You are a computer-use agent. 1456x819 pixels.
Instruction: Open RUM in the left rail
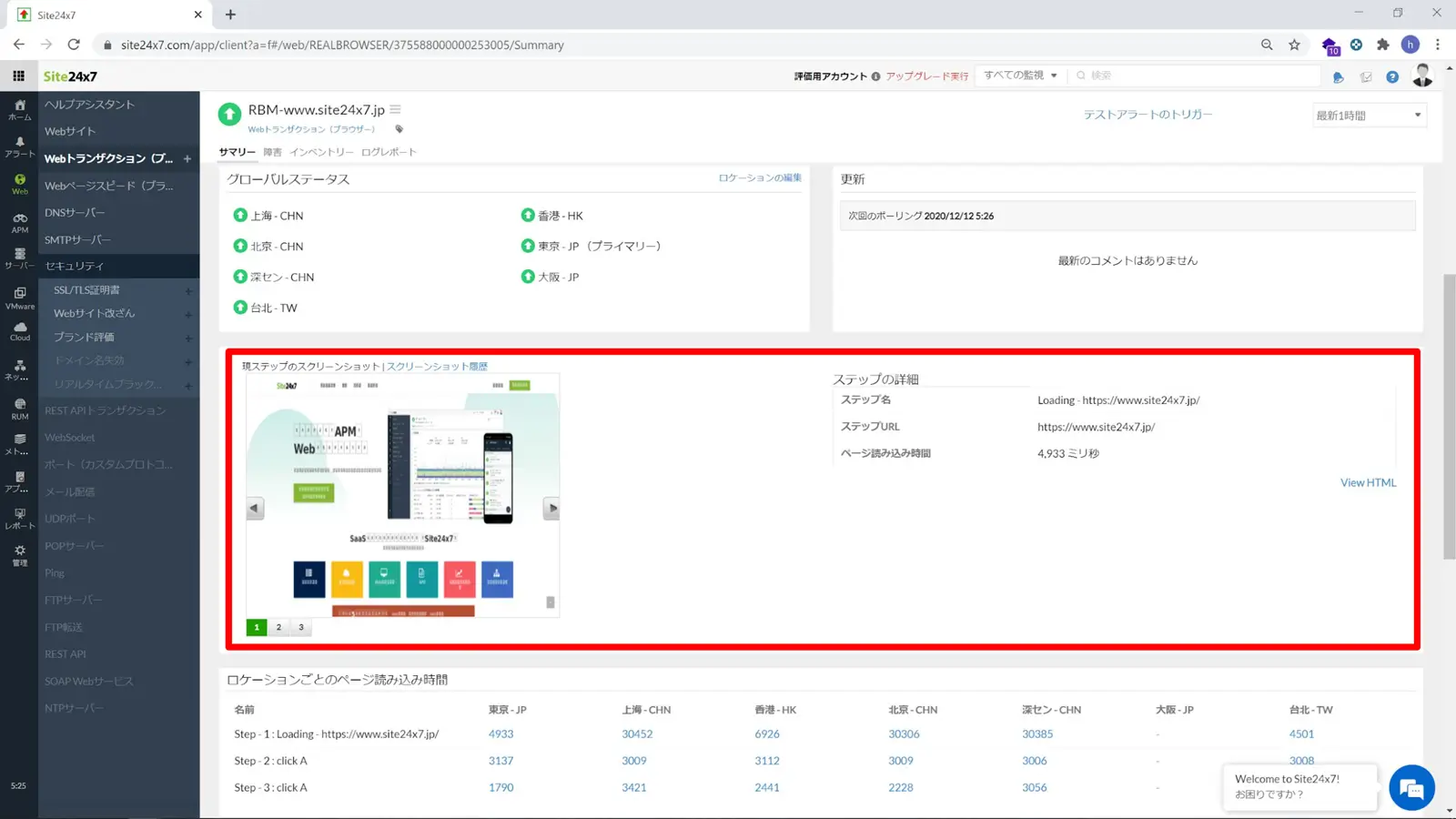[x=19, y=409]
